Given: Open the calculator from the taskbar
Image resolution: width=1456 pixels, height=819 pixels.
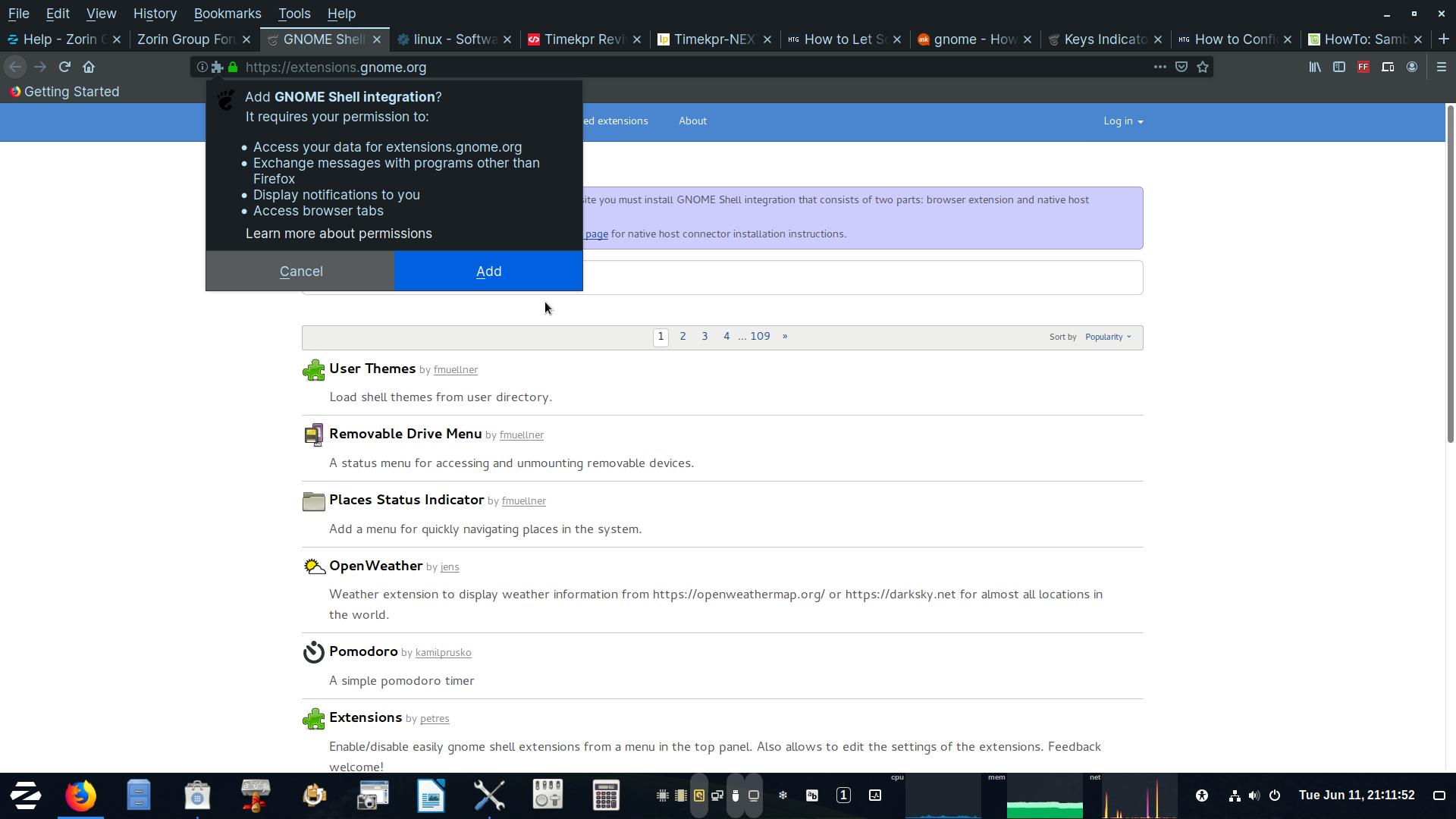Looking at the screenshot, I should click(x=605, y=795).
